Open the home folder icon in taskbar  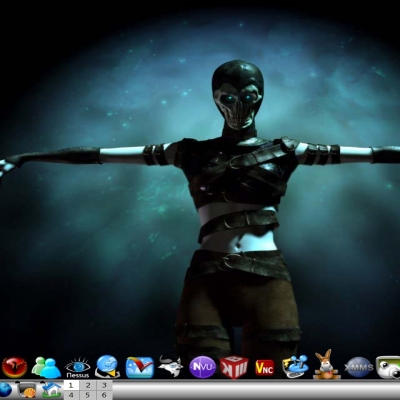51,389
